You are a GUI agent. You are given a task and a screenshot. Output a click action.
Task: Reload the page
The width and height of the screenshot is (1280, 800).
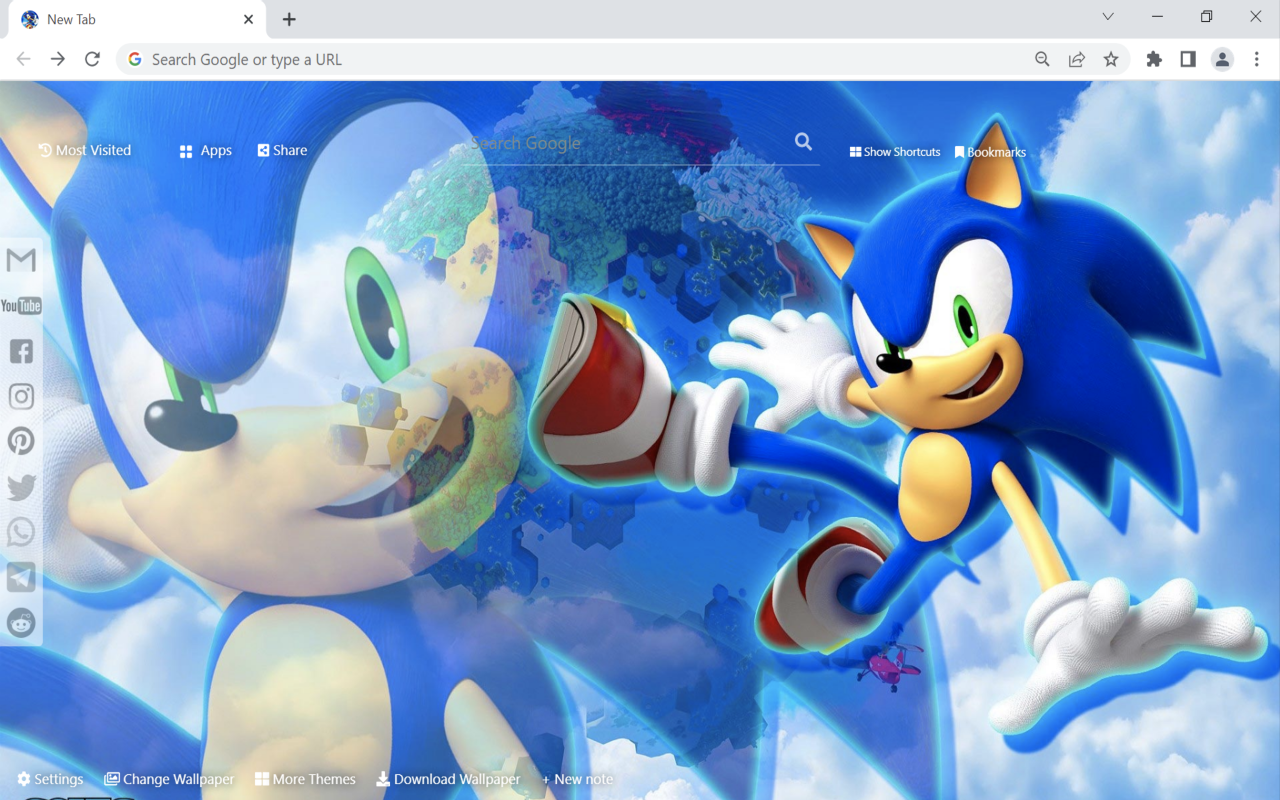click(92, 59)
